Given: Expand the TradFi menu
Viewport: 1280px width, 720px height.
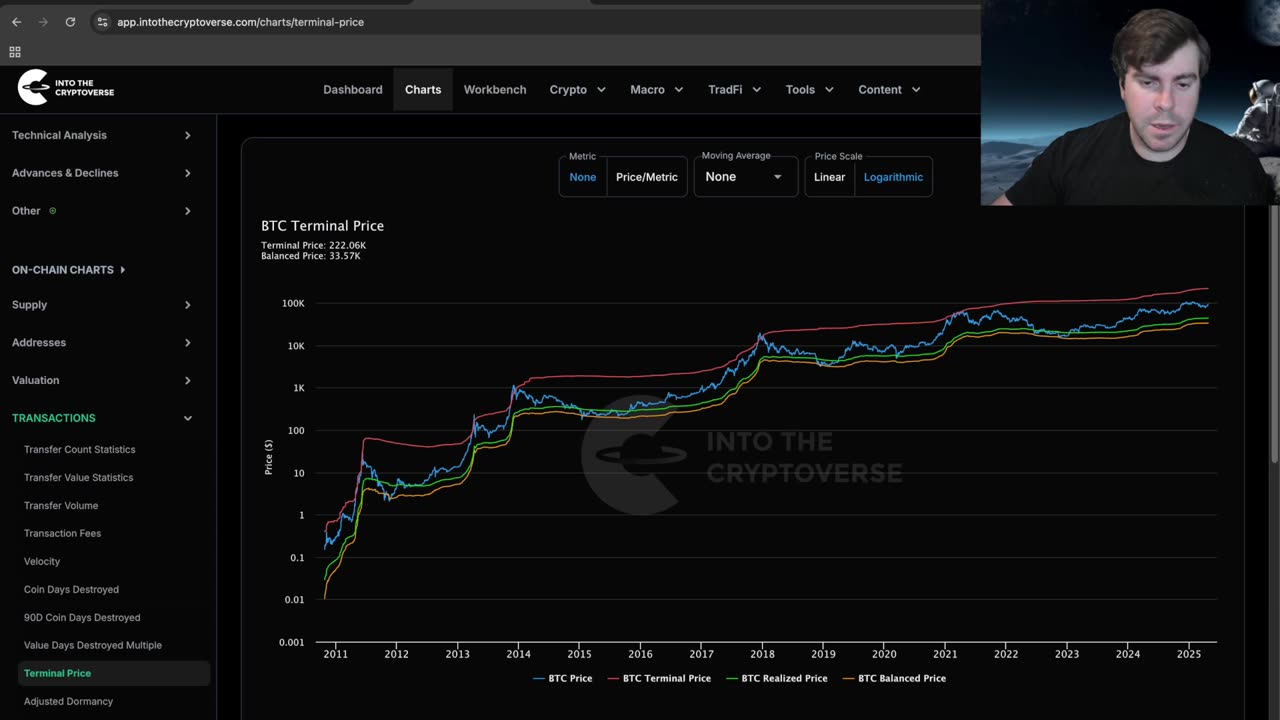Looking at the screenshot, I should coord(735,90).
